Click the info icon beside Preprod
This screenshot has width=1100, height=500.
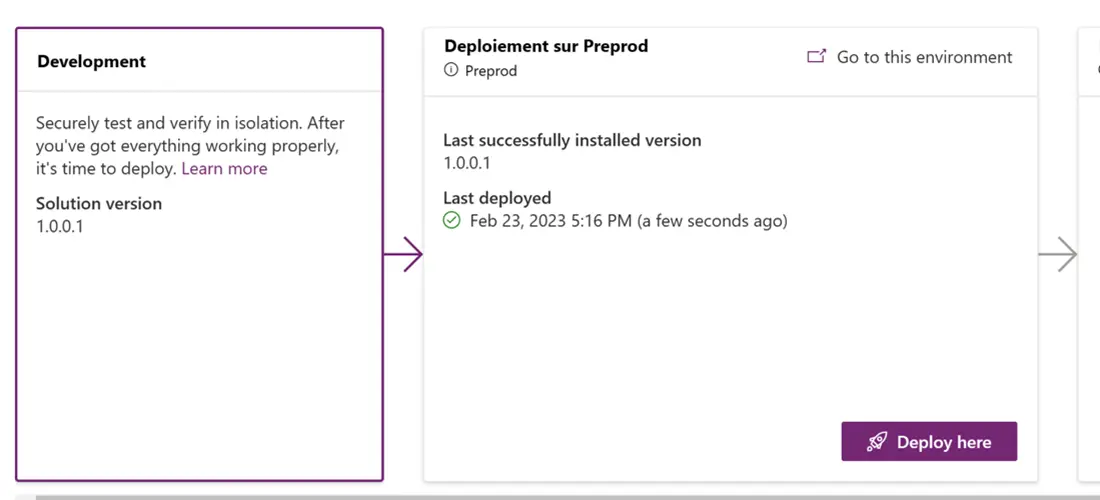(450, 70)
